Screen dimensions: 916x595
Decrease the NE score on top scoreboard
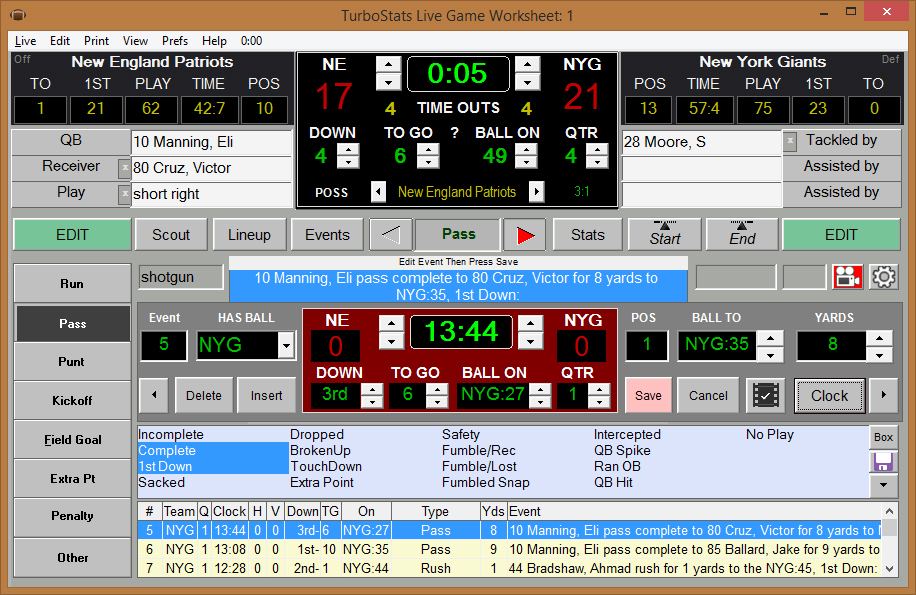click(388, 82)
